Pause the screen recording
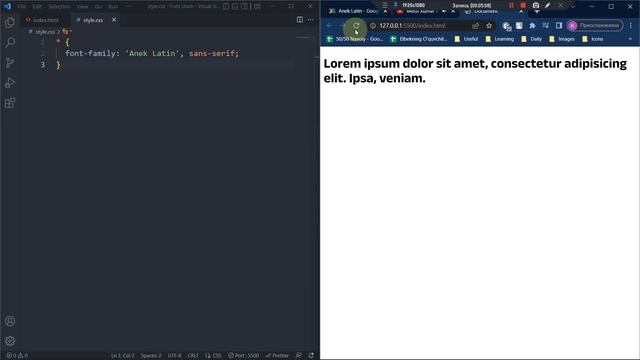The width and height of the screenshot is (640, 360). (x=511, y=5)
